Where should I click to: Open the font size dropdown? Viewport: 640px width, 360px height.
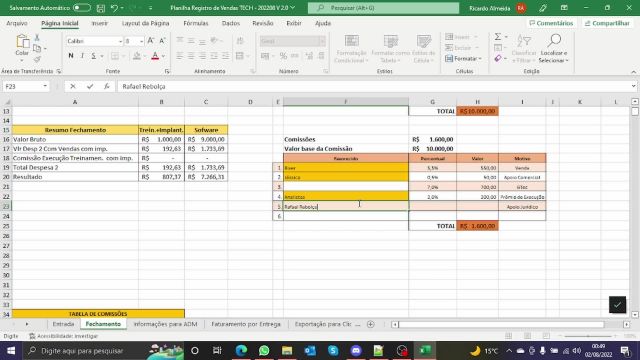coord(142,41)
